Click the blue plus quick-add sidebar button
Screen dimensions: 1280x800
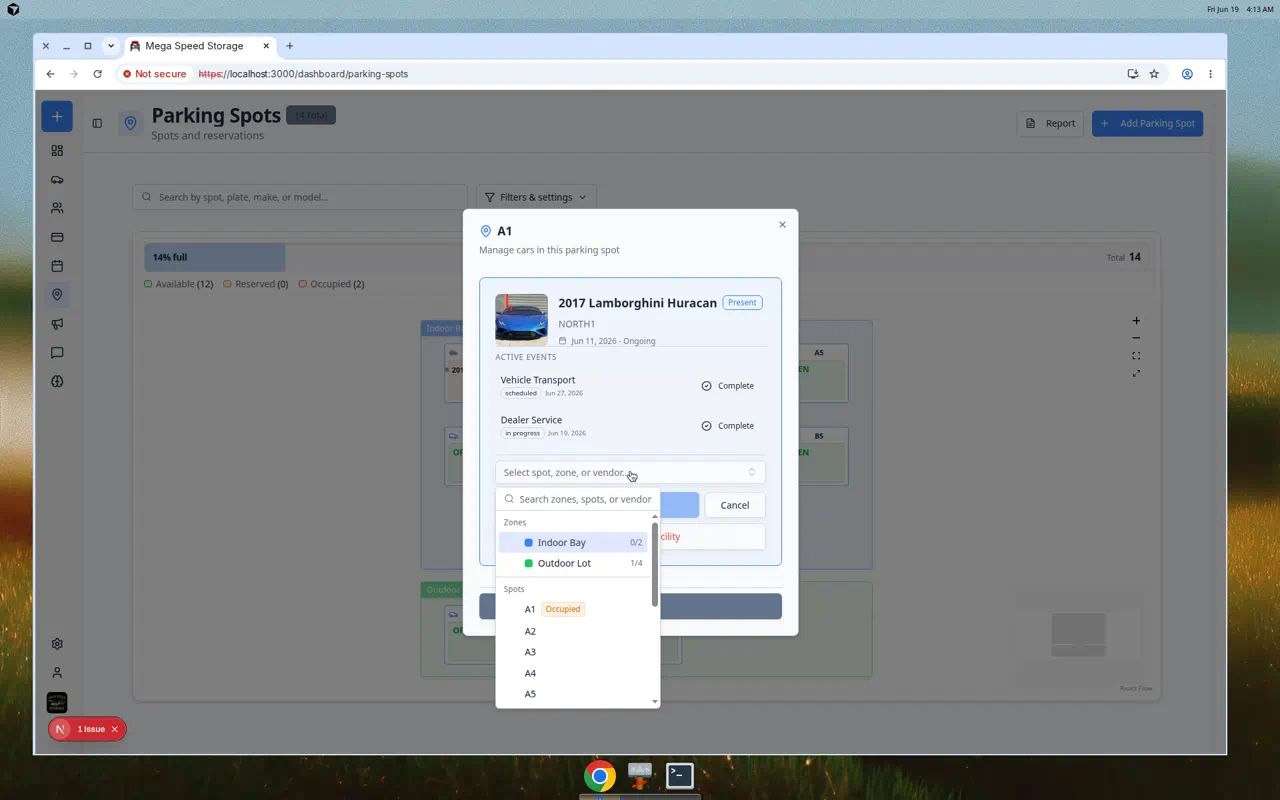[57, 117]
